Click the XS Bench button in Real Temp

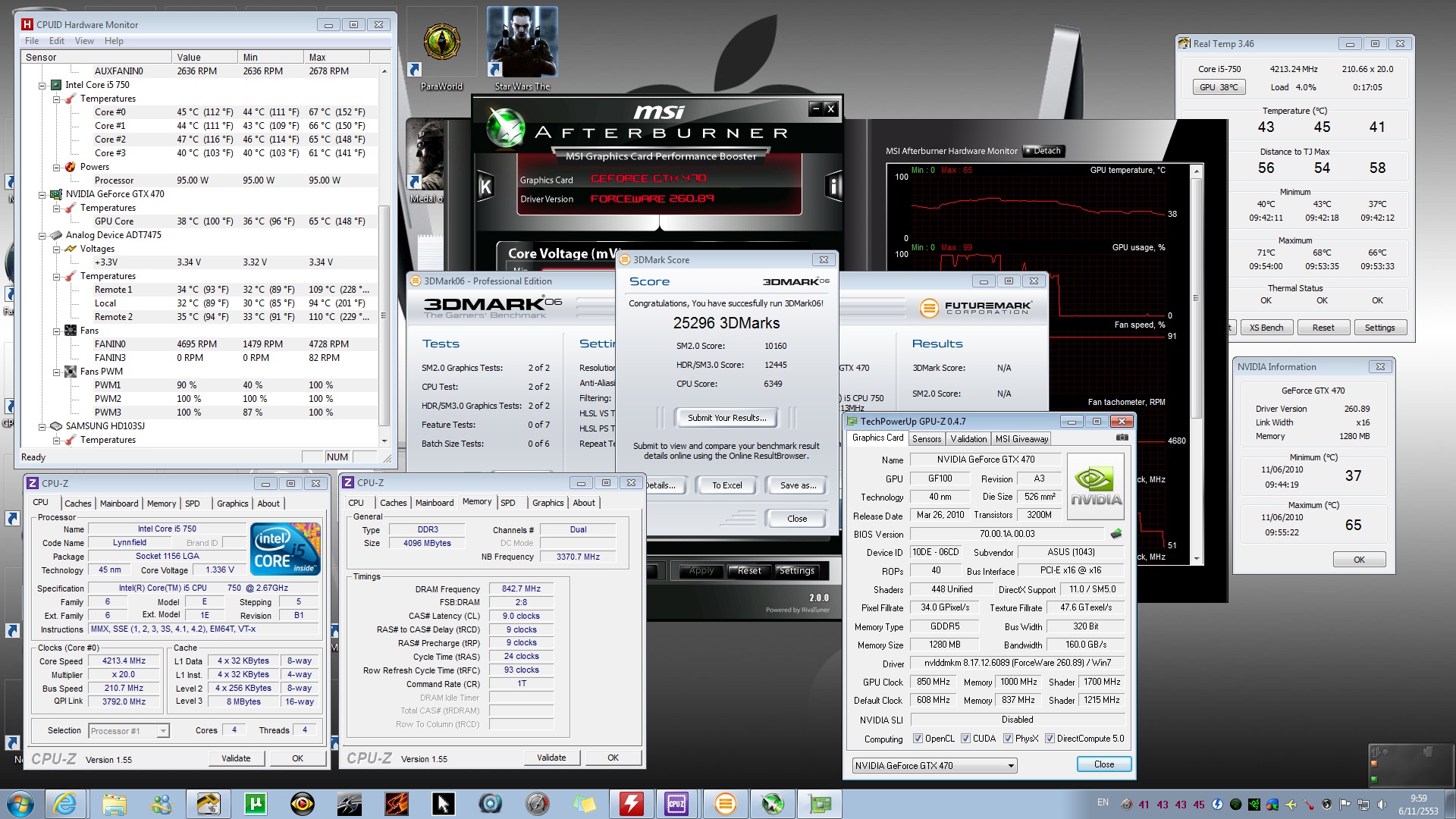click(1266, 328)
